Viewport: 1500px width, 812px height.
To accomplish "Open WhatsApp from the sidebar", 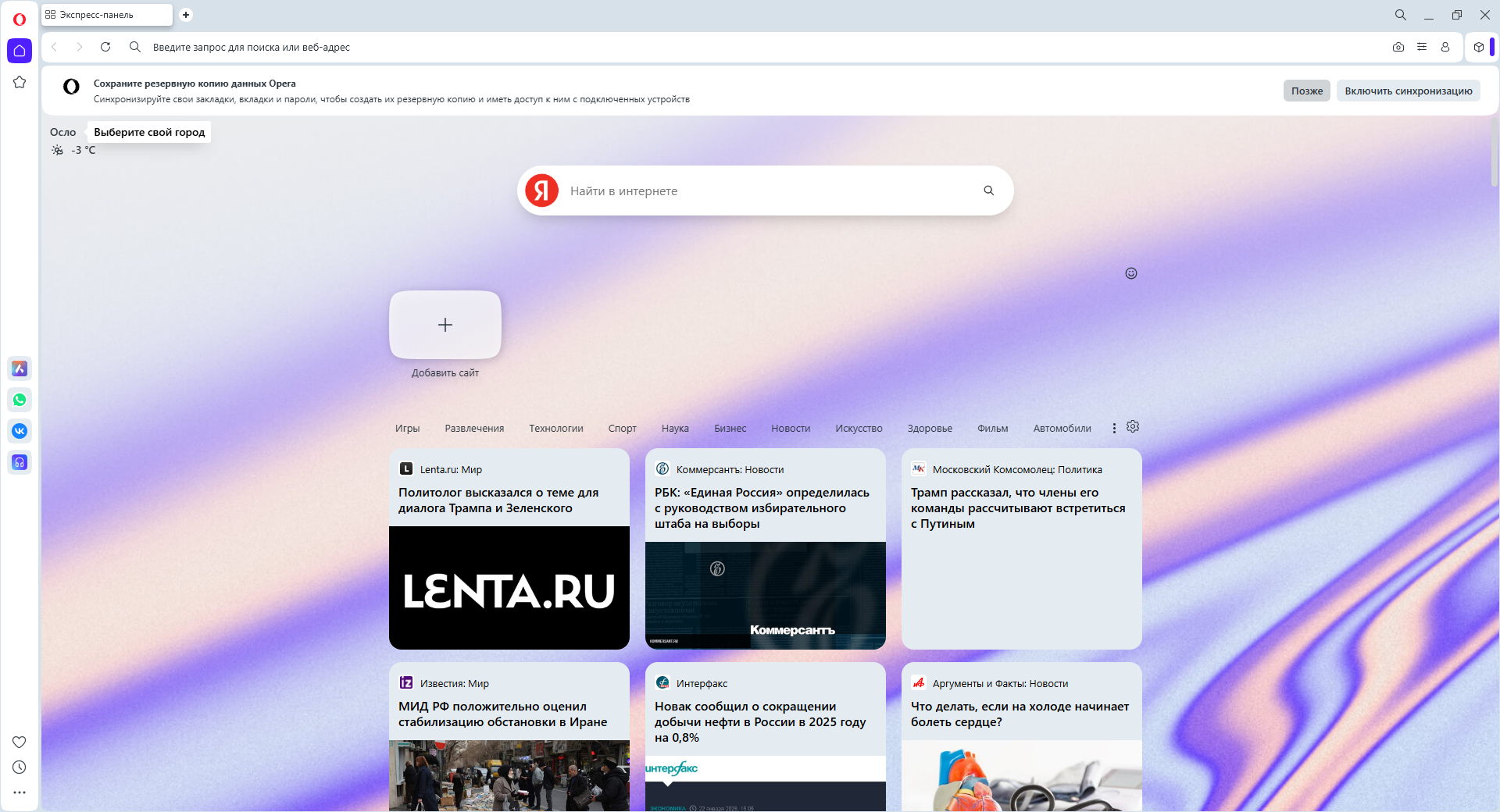I will [x=20, y=400].
